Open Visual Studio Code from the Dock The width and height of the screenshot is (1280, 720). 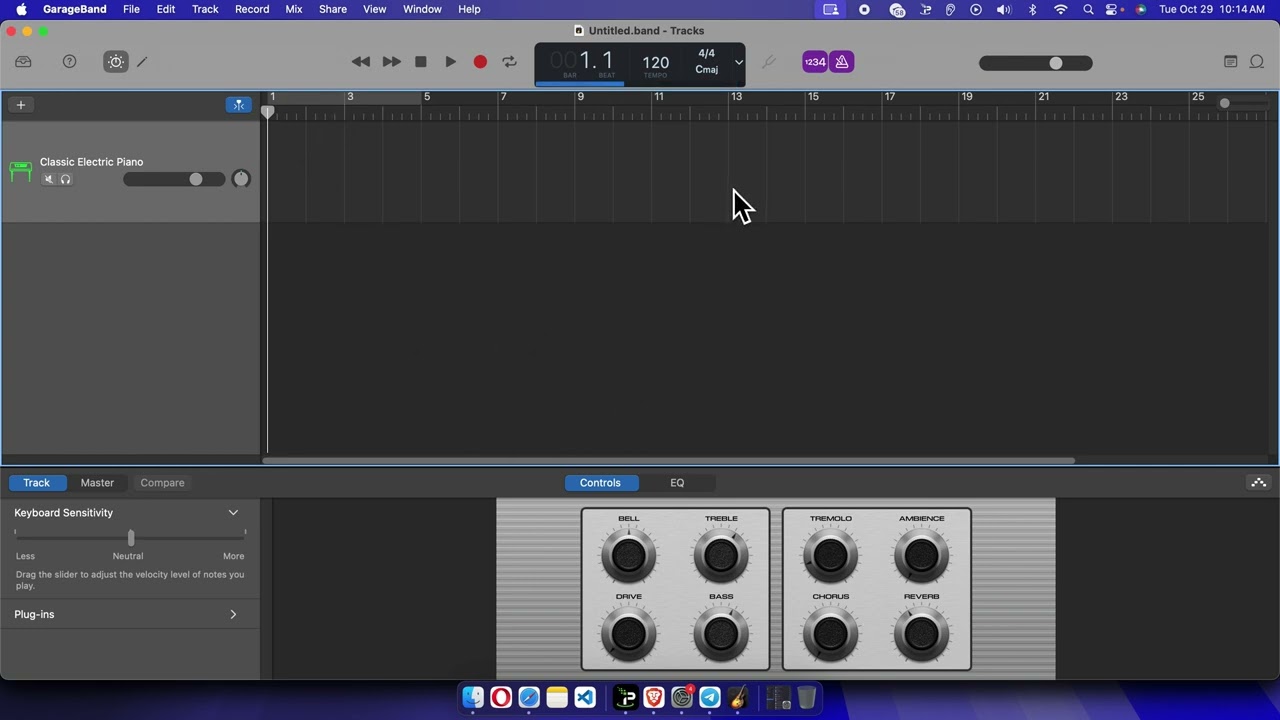click(x=585, y=697)
